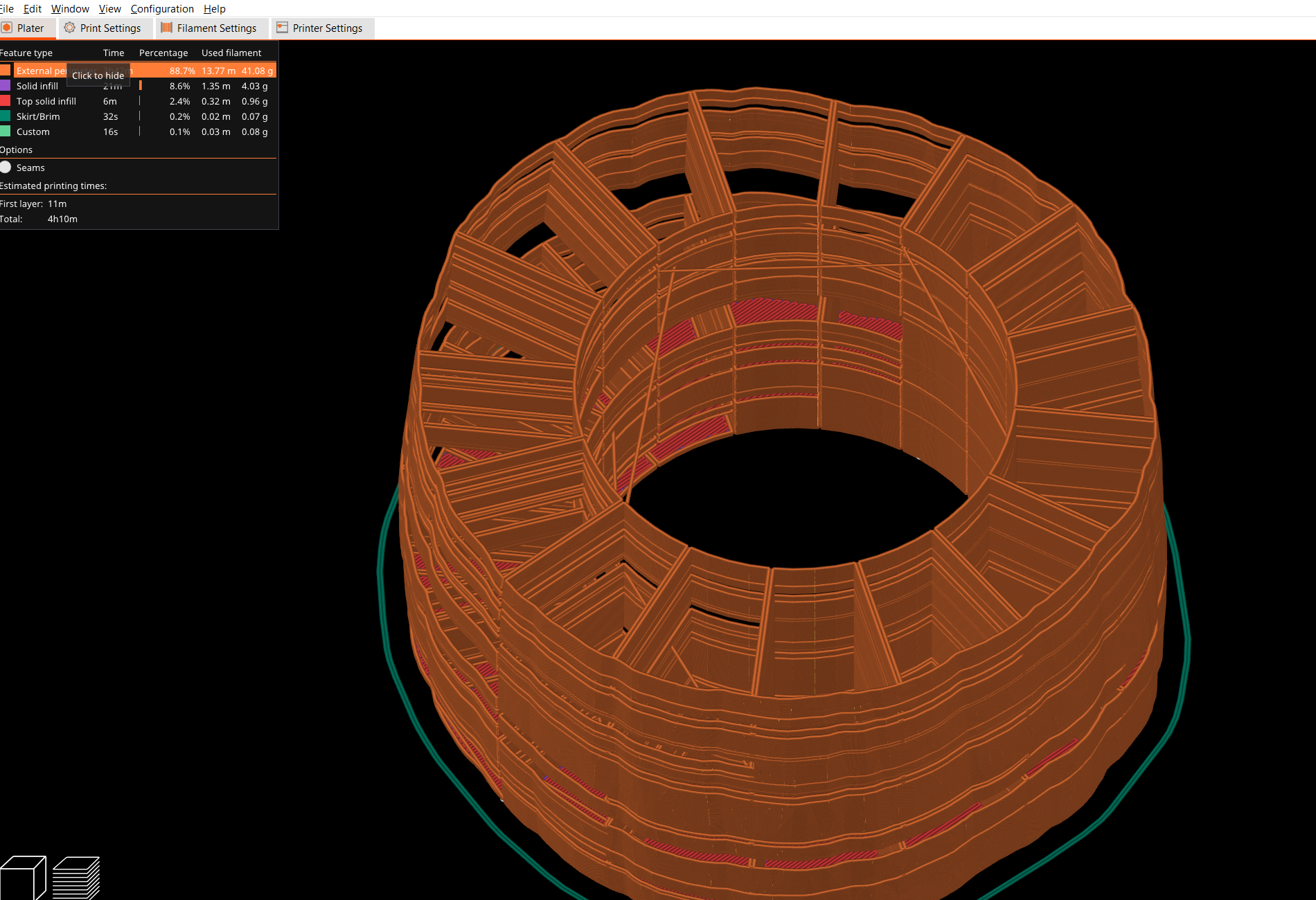Open the Help menu
The height and width of the screenshot is (900, 1316).
(x=214, y=8)
